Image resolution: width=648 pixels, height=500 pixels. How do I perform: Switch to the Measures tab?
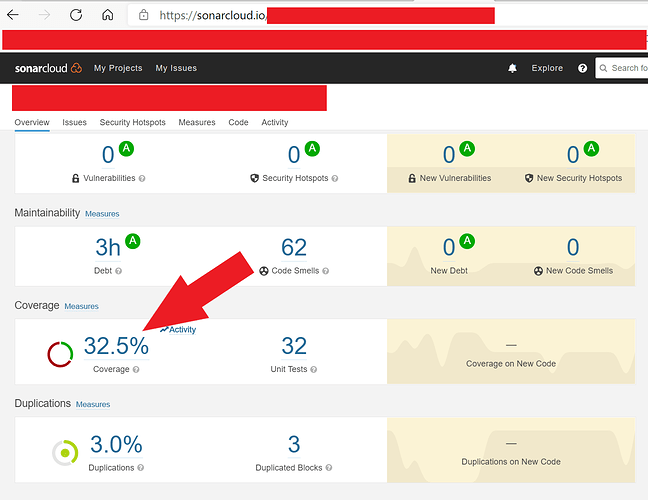197,122
